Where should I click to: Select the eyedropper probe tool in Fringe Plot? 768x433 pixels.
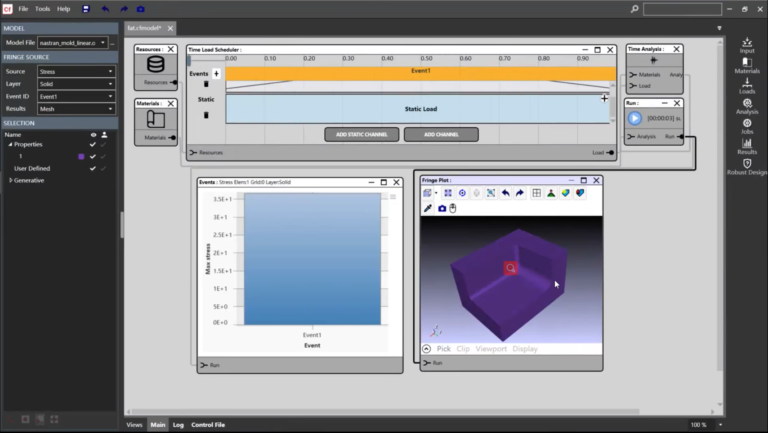428,208
